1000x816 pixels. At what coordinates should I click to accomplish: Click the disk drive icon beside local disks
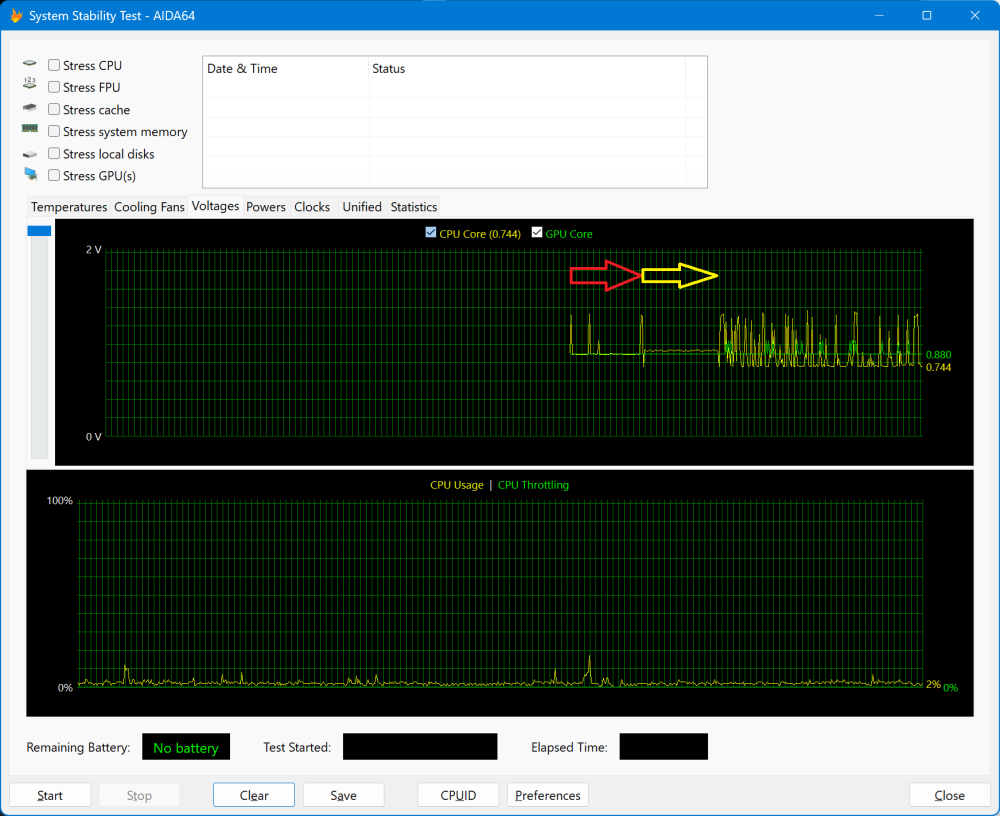[29, 154]
